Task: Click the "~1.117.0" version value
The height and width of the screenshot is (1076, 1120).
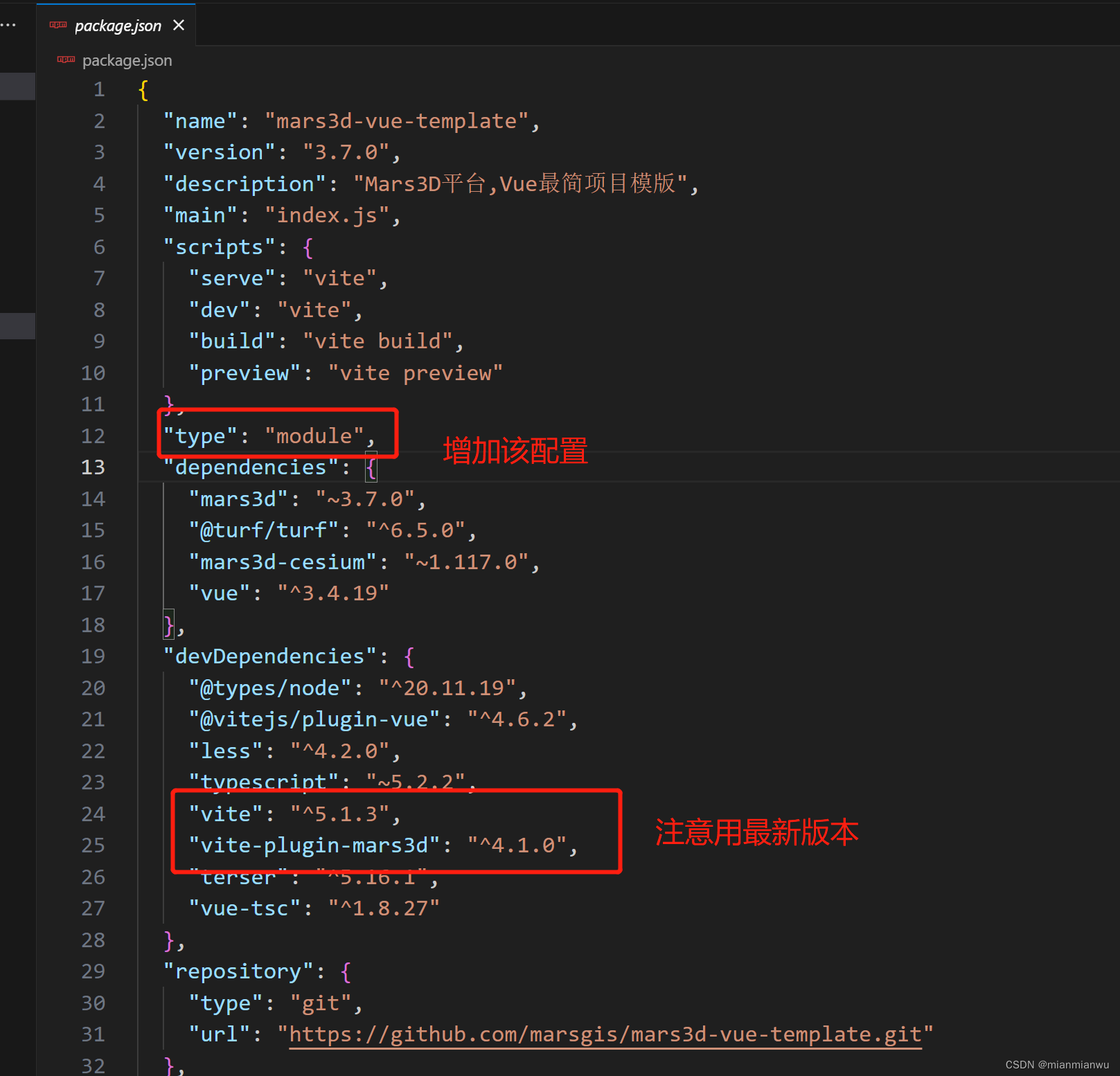Action: pyautogui.click(x=466, y=562)
